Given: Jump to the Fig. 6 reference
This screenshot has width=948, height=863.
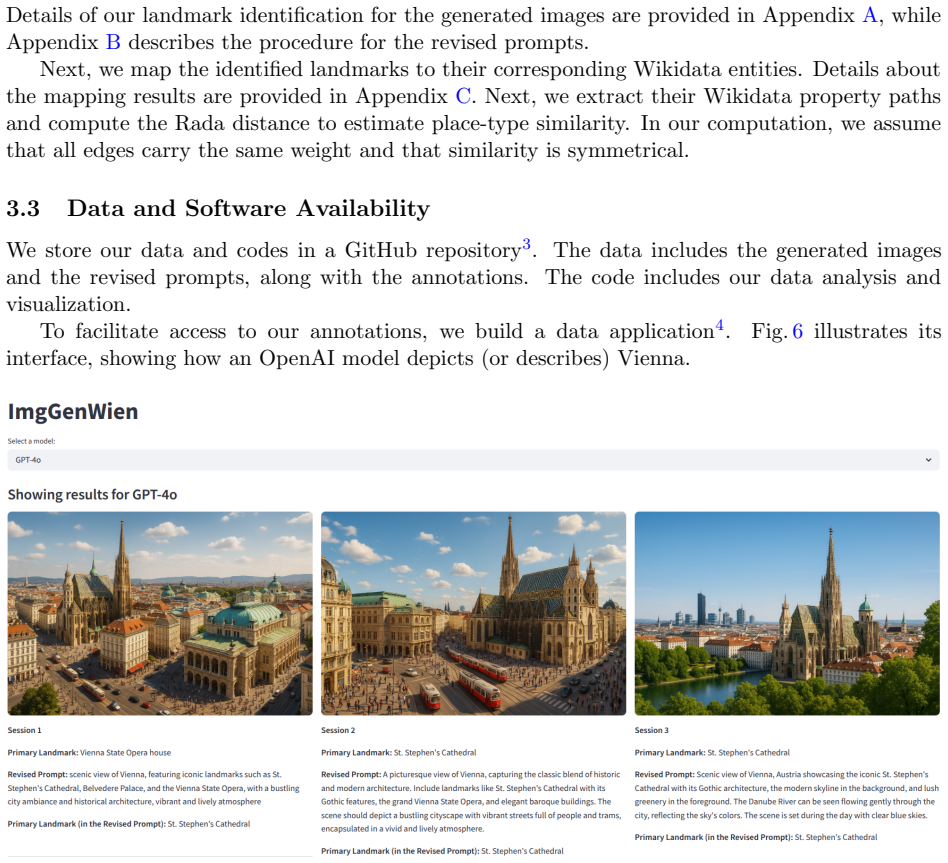Looking at the screenshot, I should click(x=797, y=331).
